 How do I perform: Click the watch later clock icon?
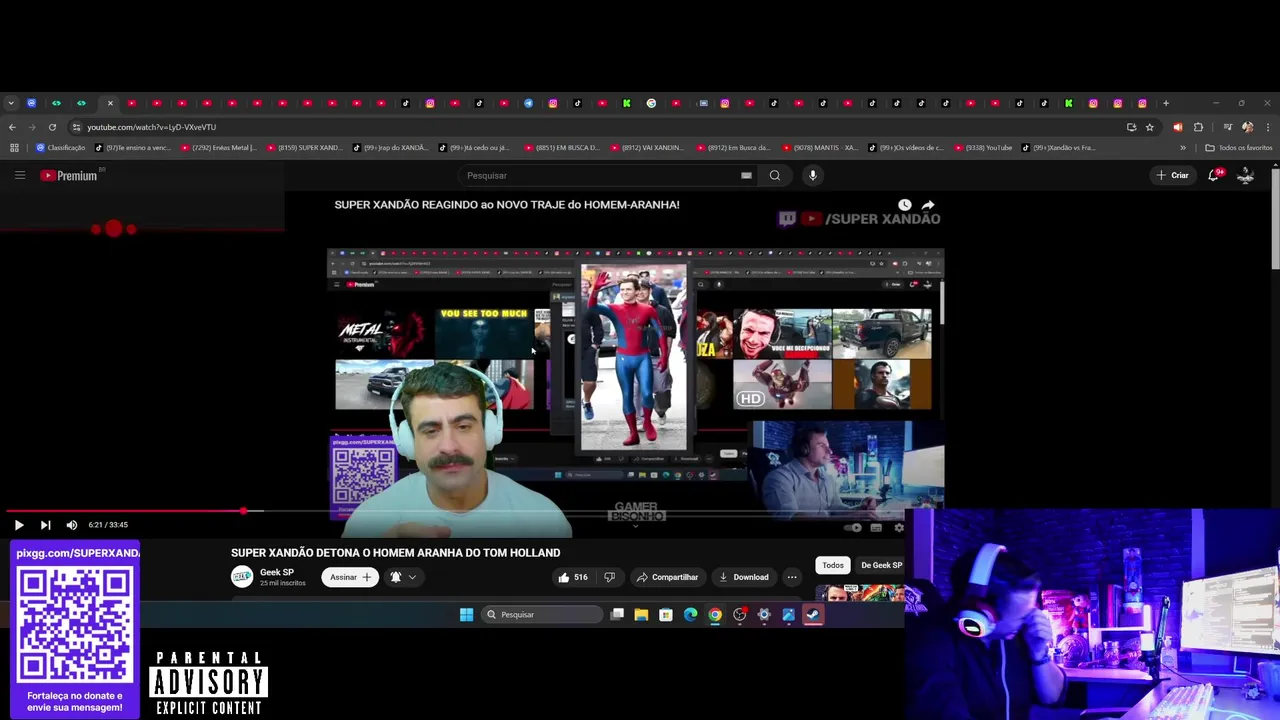[x=904, y=205]
